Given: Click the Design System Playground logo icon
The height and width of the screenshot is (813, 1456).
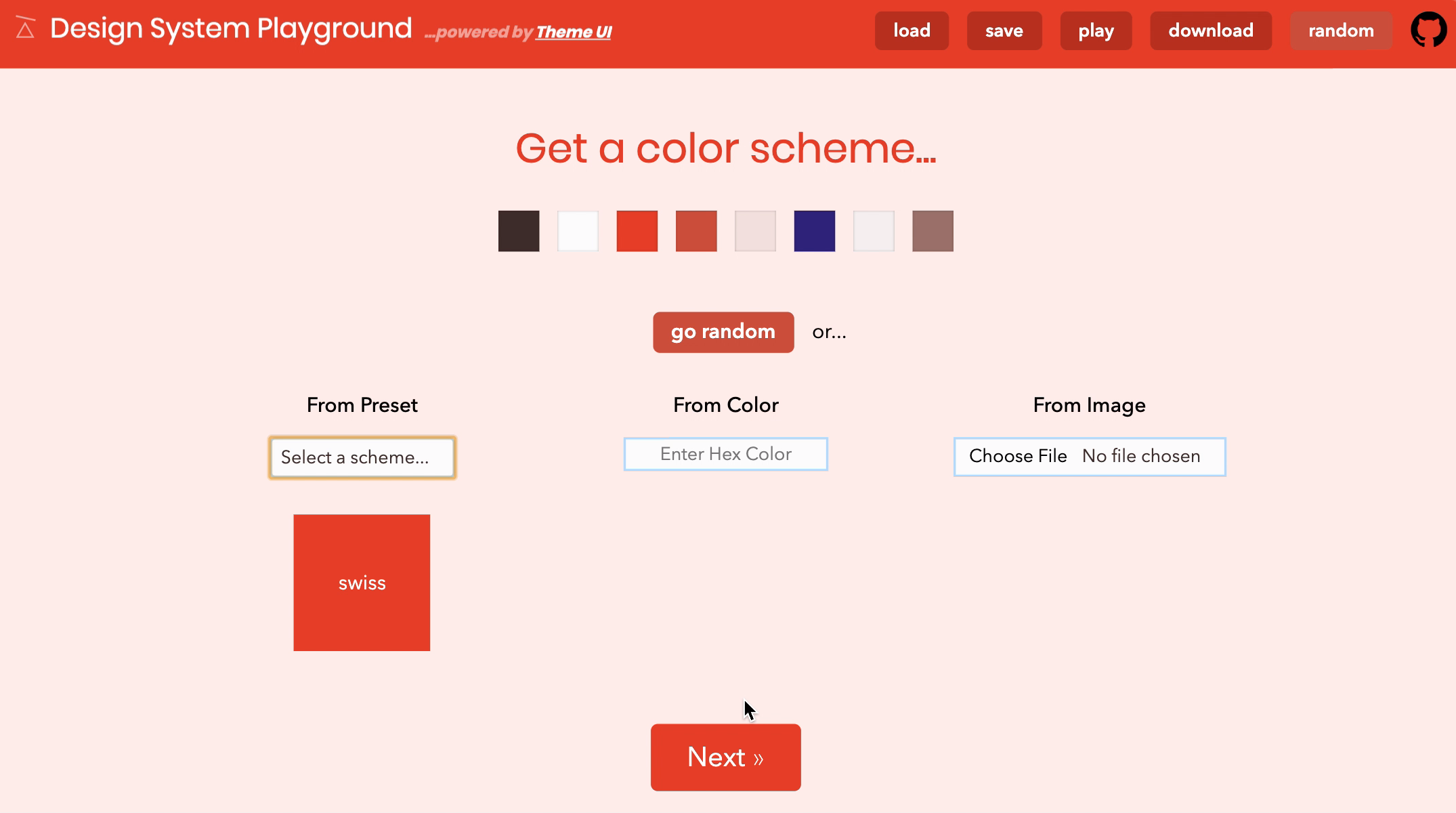Looking at the screenshot, I should coord(25,28).
